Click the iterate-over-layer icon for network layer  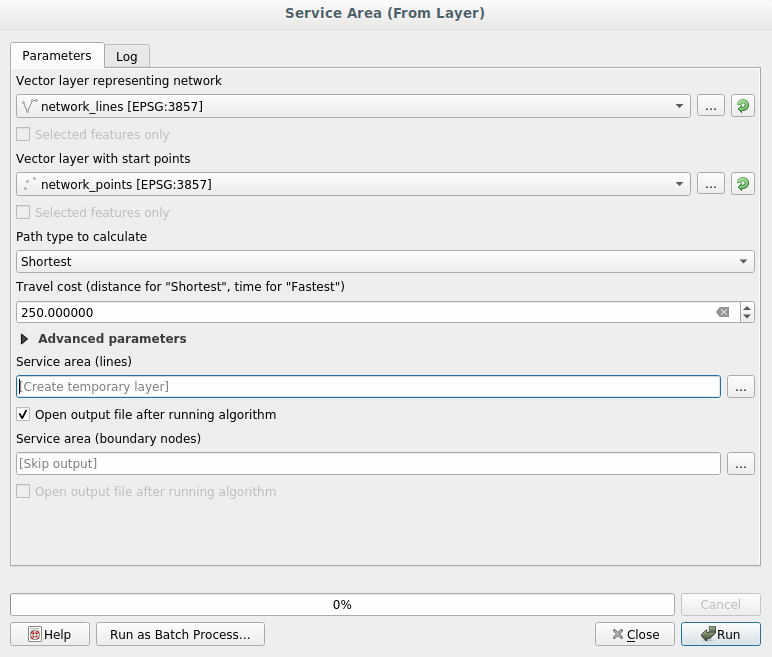[x=742, y=106]
